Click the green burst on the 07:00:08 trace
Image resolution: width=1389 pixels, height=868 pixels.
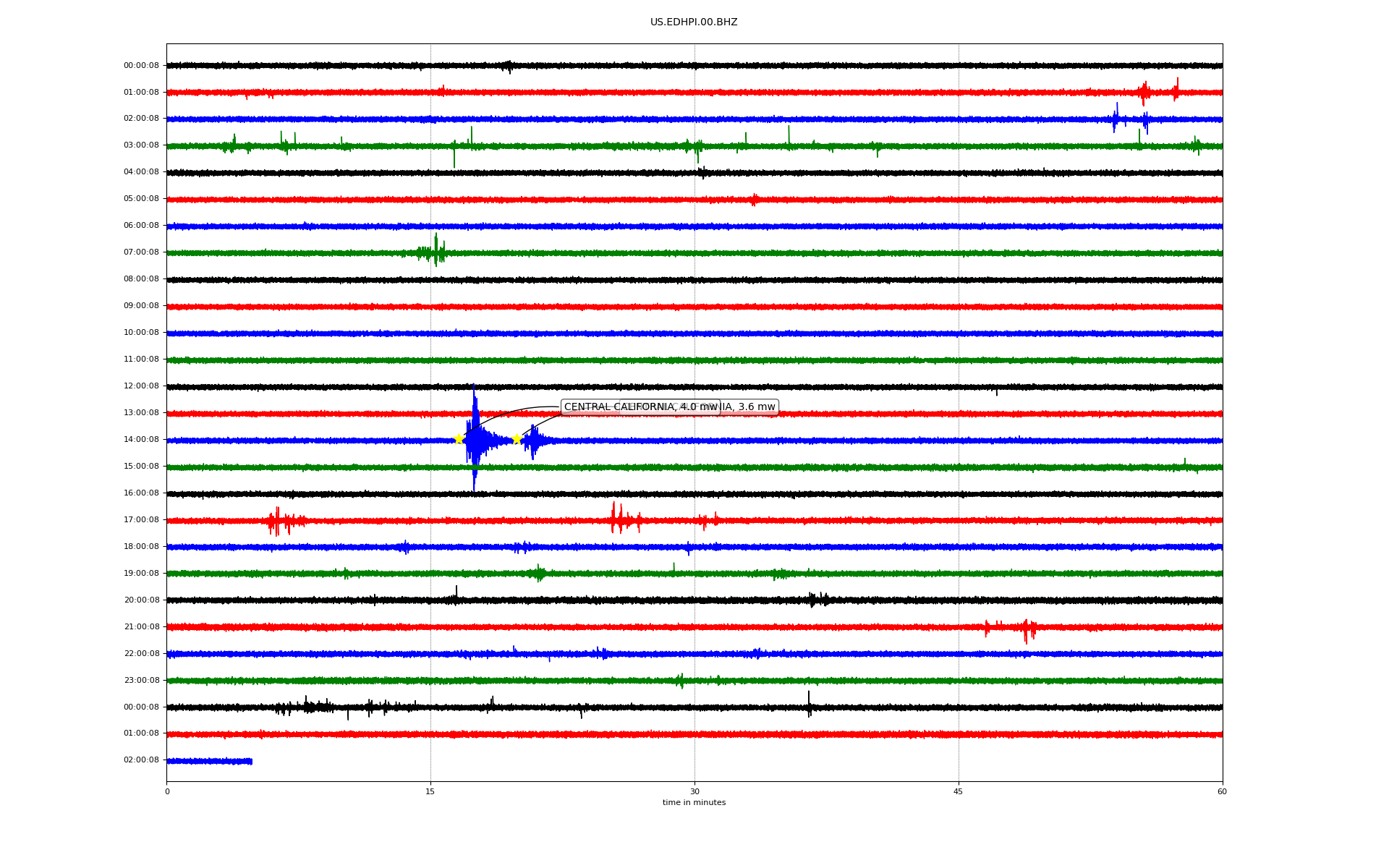point(435,252)
